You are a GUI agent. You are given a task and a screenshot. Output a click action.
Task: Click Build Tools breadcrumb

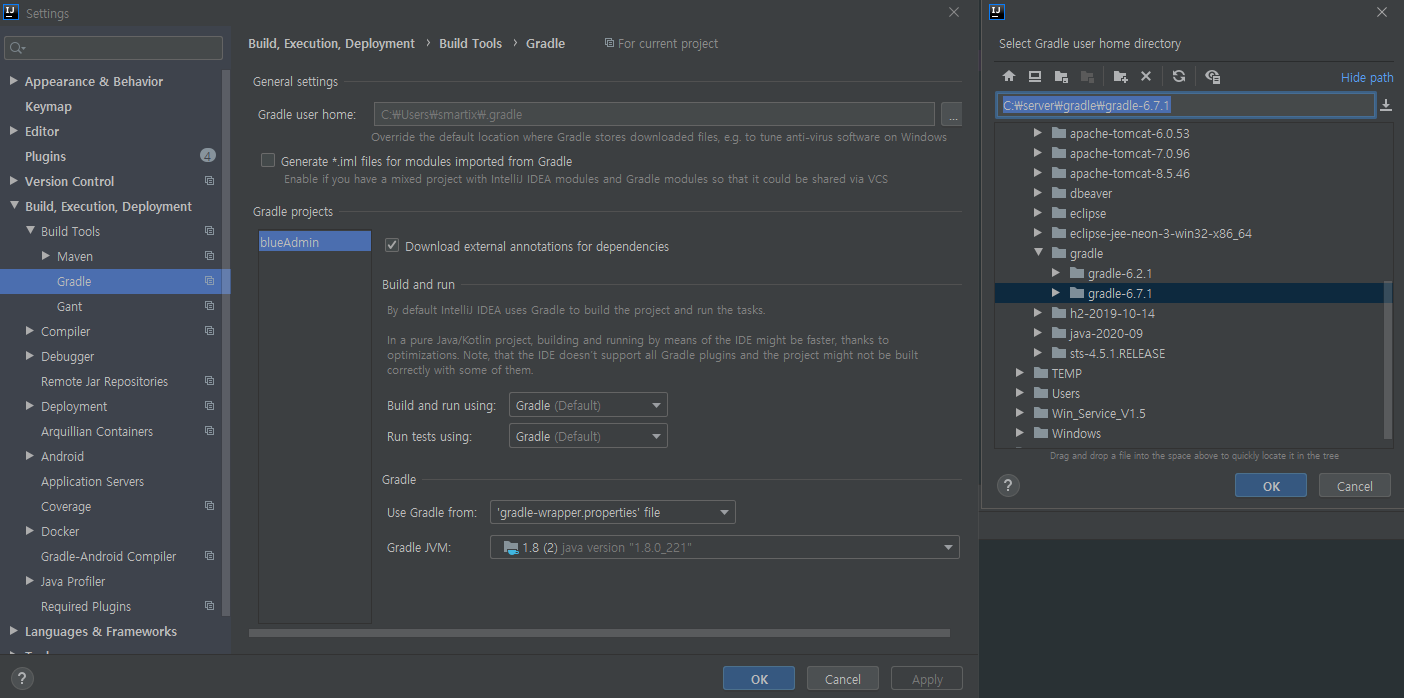470,43
